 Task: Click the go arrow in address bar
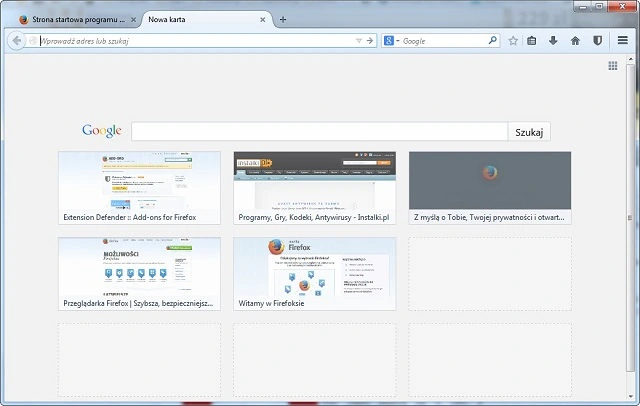click(x=370, y=41)
